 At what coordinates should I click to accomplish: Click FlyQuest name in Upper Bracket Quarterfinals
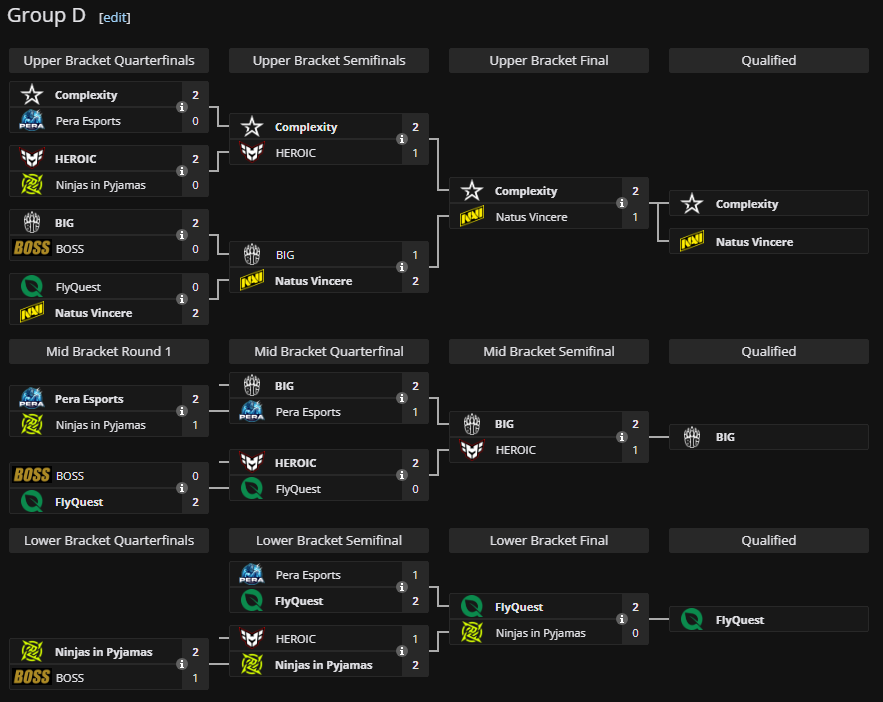click(x=78, y=287)
